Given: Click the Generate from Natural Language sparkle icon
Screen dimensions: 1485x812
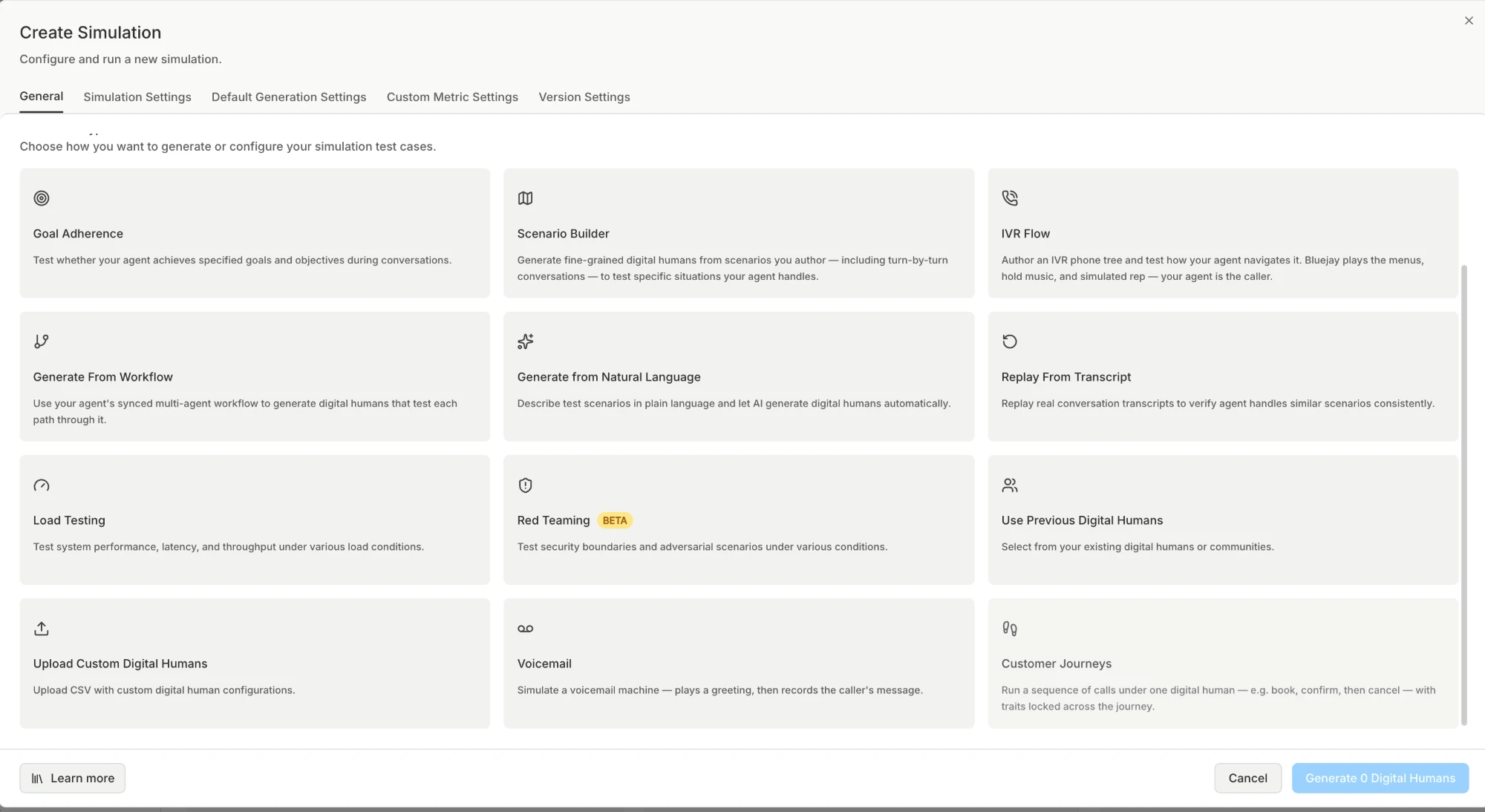Looking at the screenshot, I should tap(526, 341).
